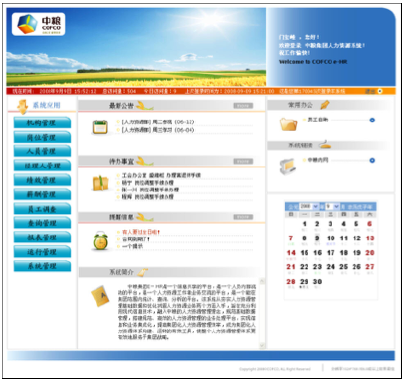Open 系统管理 at the bottom of the sidebar

click(42, 266)
